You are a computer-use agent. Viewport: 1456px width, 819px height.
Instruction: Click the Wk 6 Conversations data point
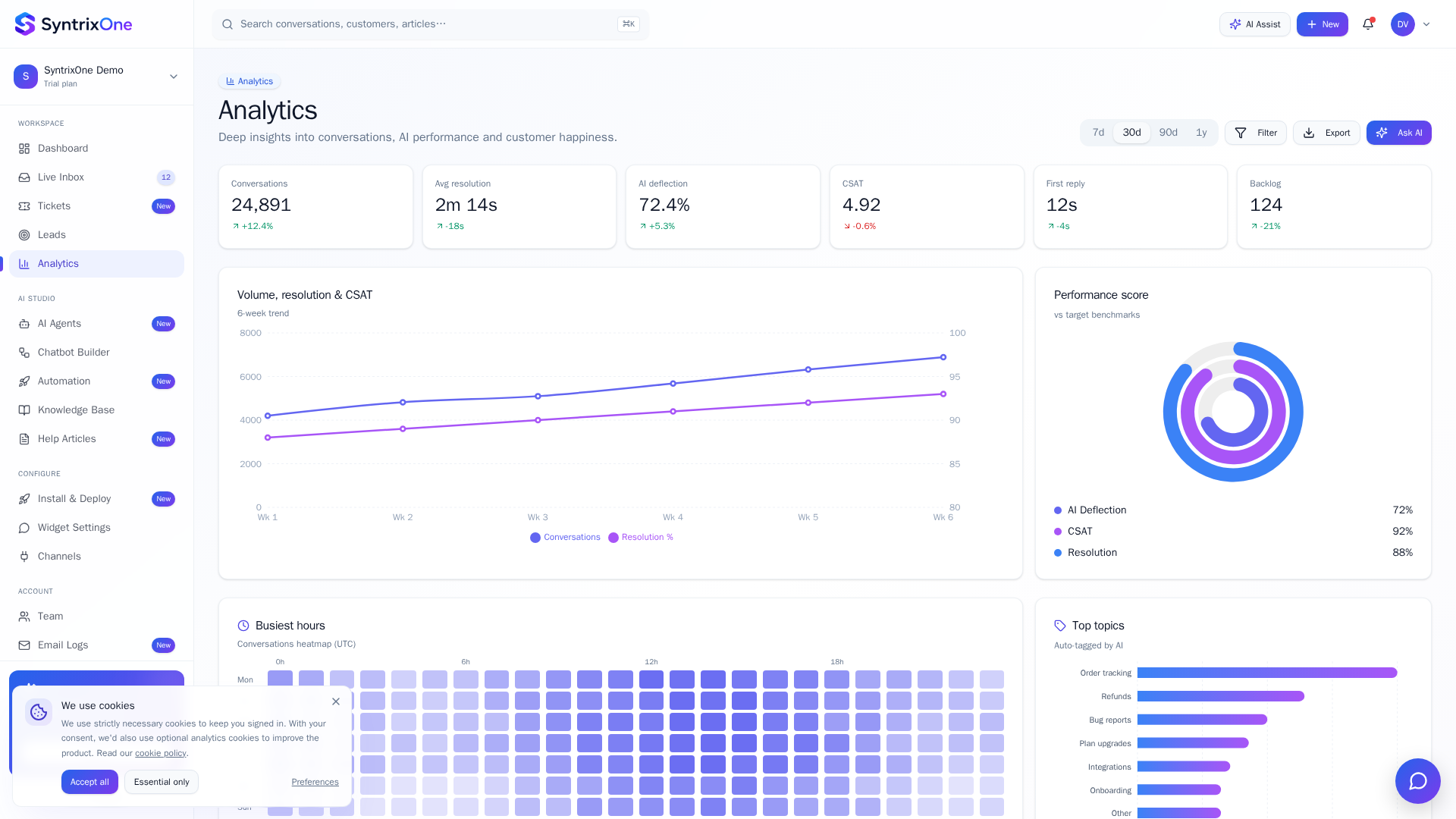[x=943, y=357]
